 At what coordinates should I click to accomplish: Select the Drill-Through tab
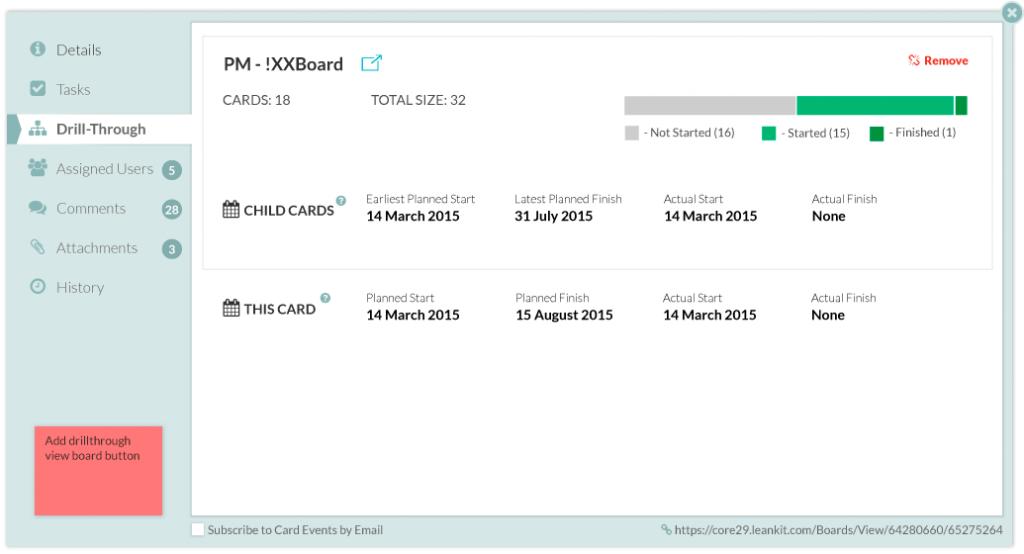(x=99, y=129)
